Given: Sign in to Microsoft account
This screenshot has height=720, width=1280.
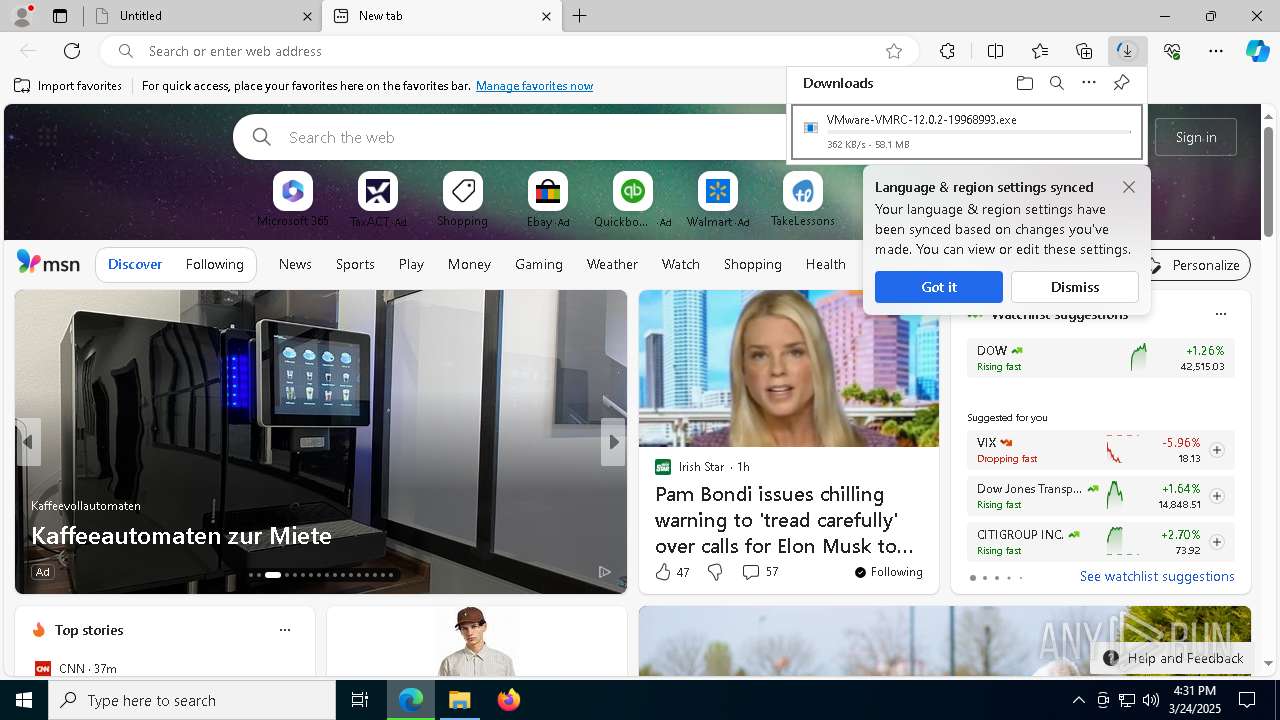Looking at the screenshot, I should coord(1196,137).
